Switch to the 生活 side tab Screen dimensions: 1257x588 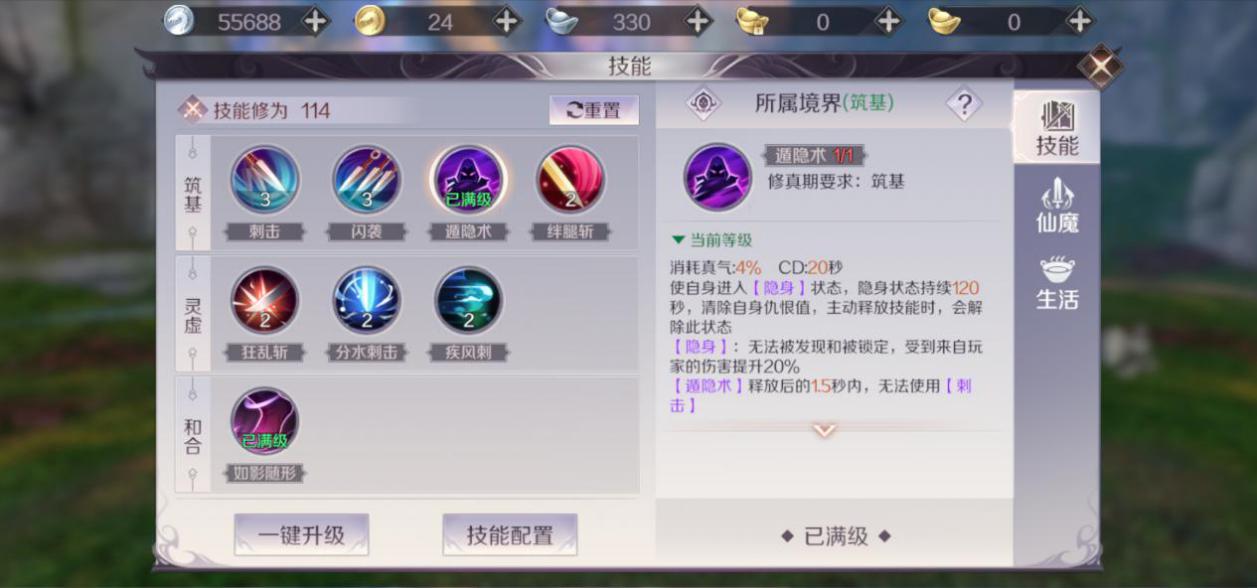pos(1057,283)
